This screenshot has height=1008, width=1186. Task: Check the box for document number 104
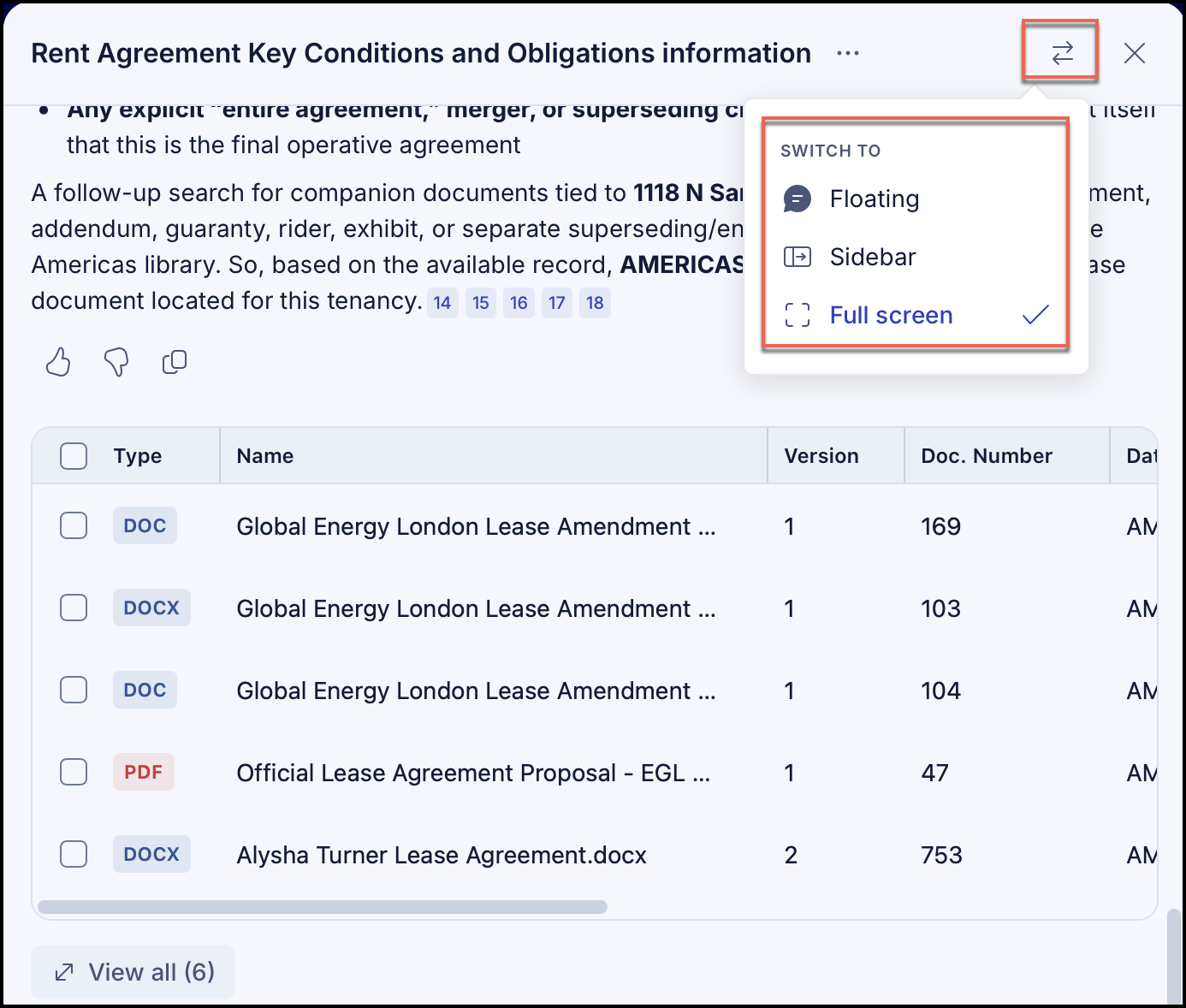click(x=74, y=690)
